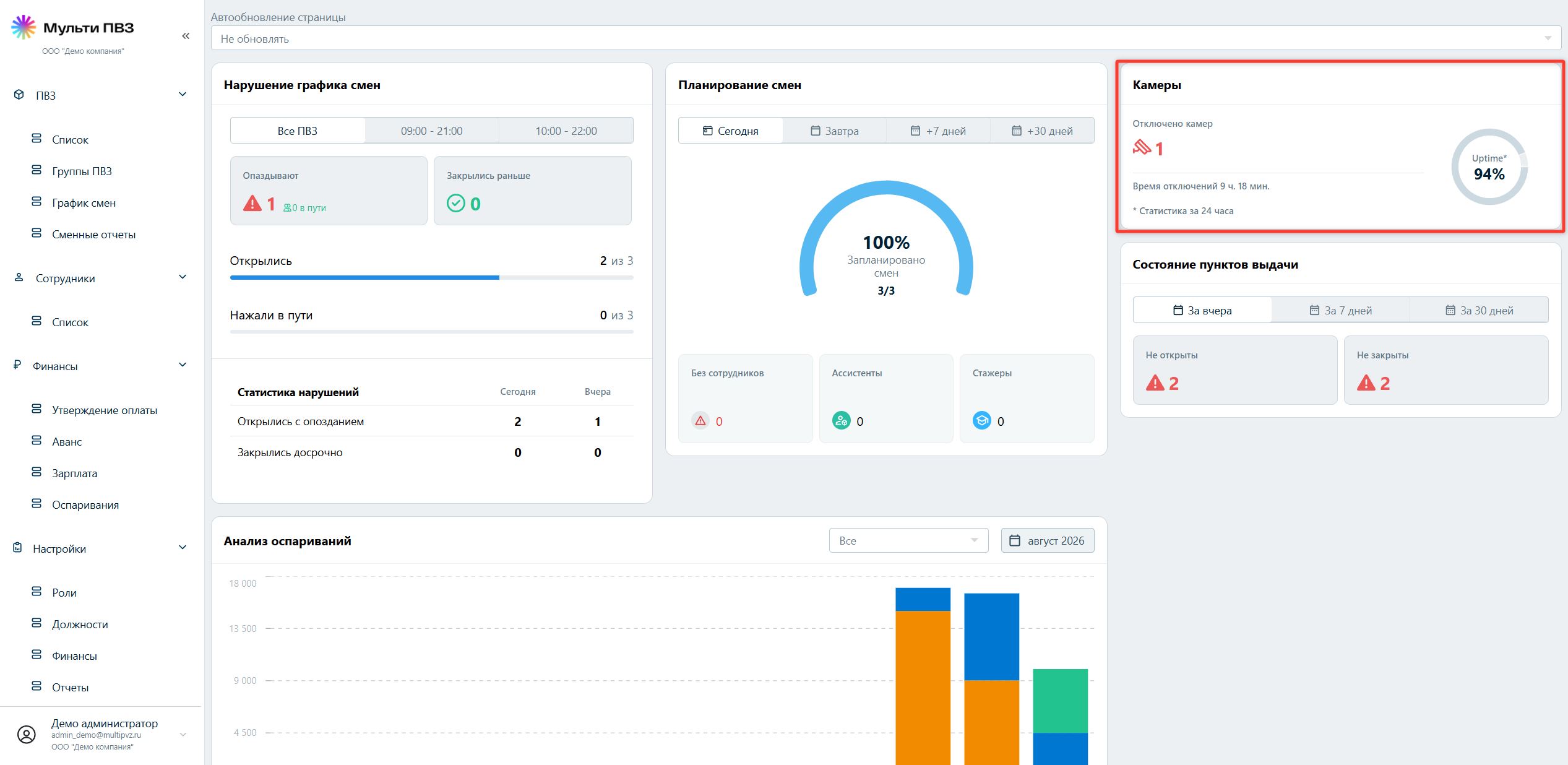Click the Закрылись раньше card
This screenshot has height=765, width=1568.
533,190
